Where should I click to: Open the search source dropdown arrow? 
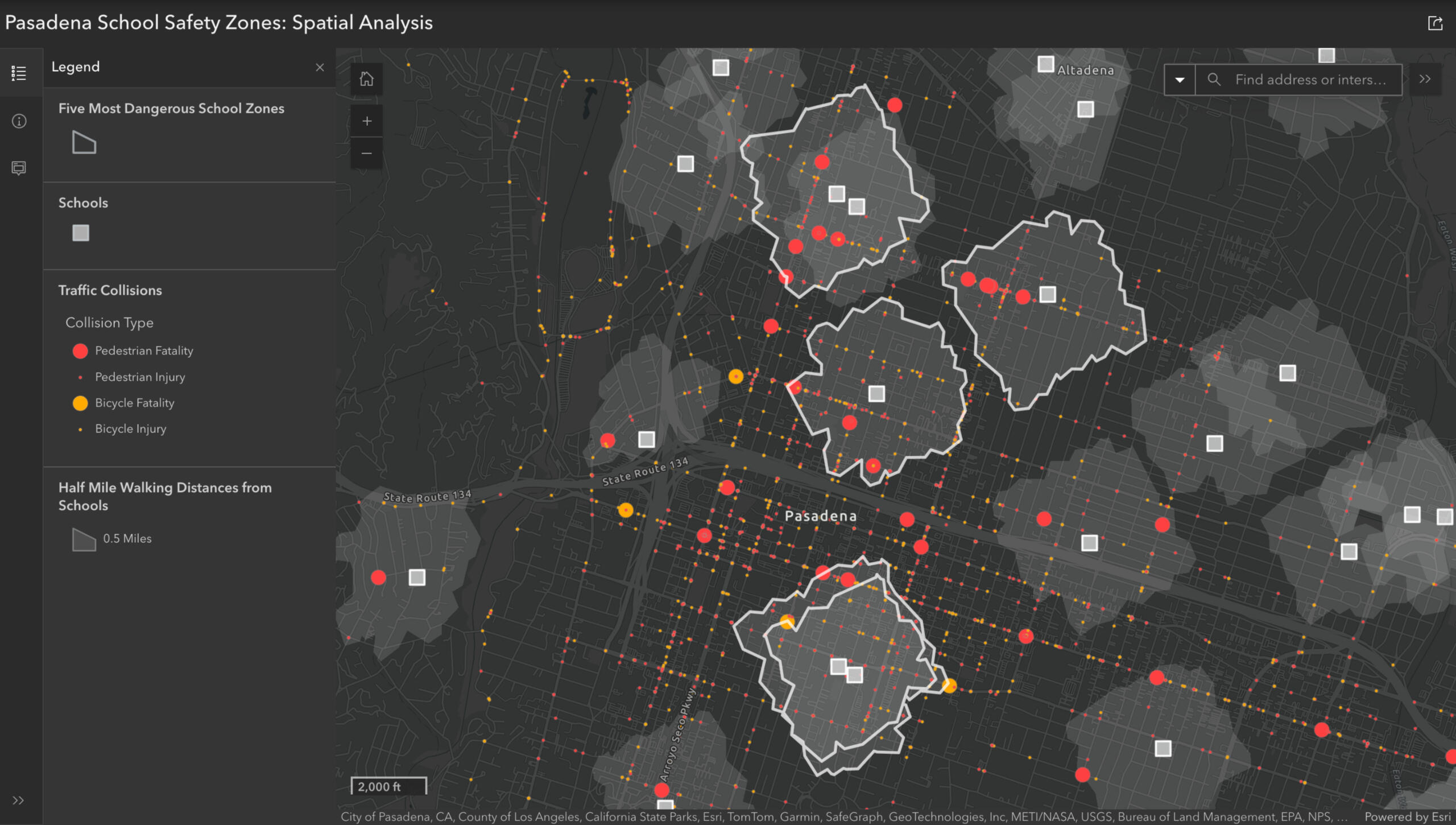(1180, 80)
